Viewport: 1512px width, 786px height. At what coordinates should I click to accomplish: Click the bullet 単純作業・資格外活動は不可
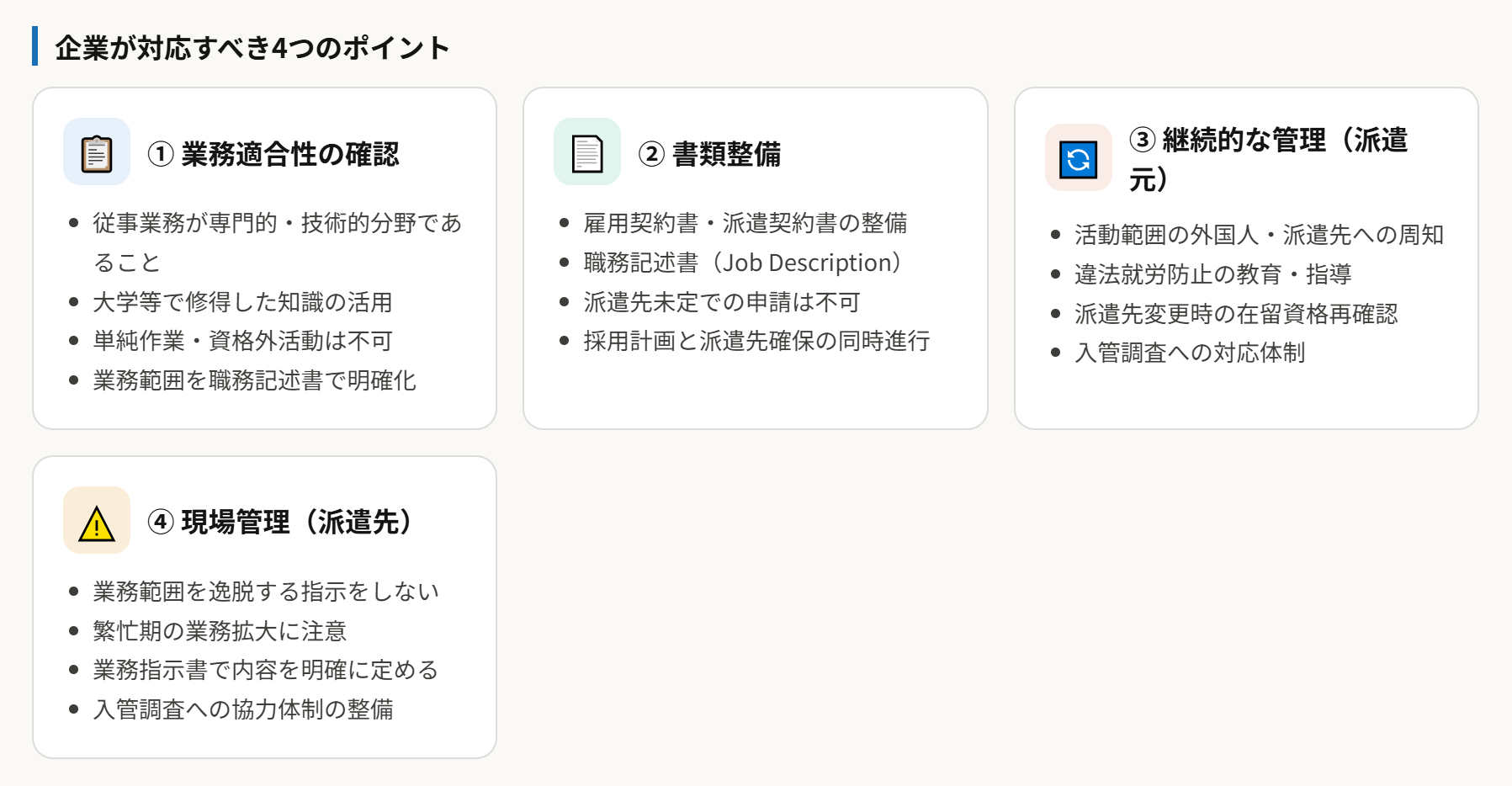(242, 341)
